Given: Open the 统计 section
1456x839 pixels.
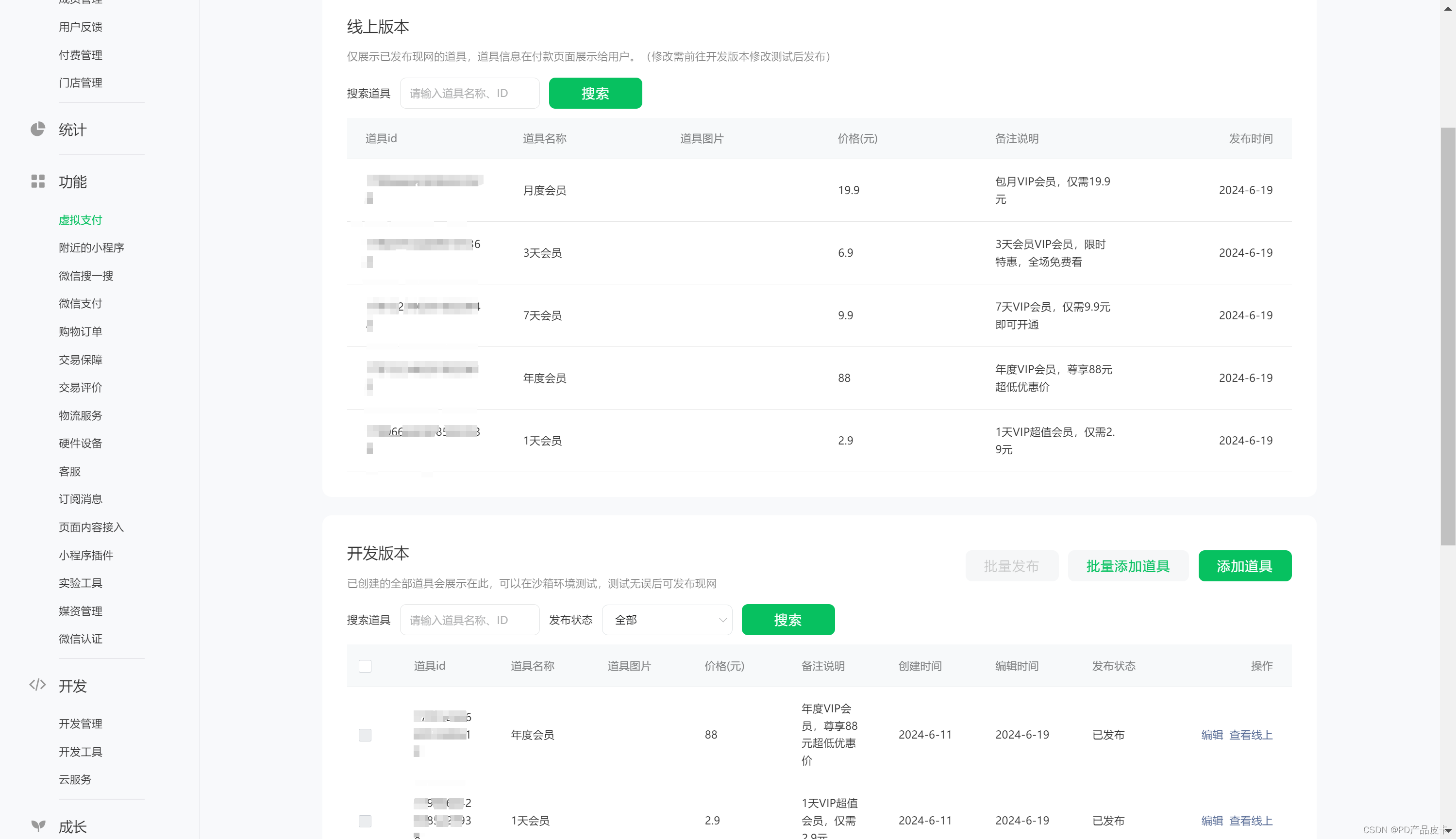Looking at the screenshot, I should 73,130.
